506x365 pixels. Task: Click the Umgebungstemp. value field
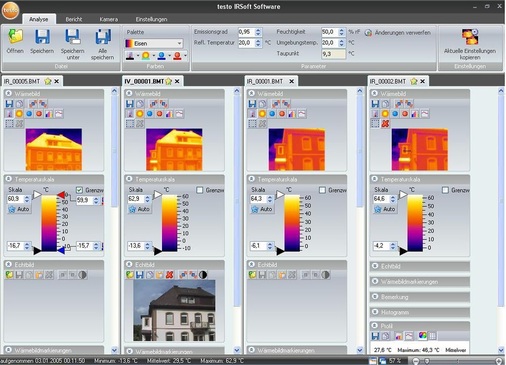329,43
